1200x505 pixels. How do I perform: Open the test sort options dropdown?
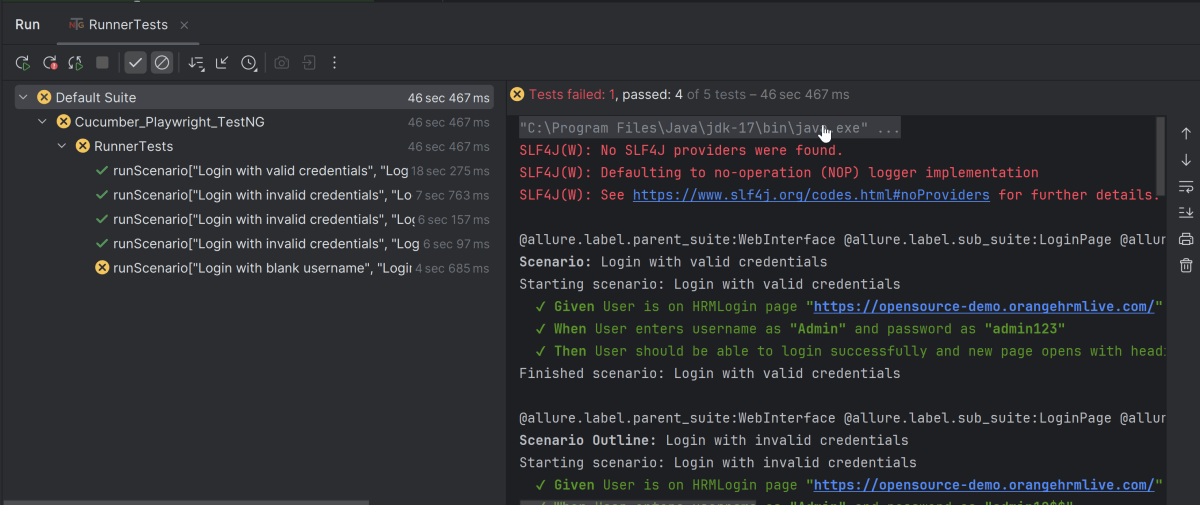[x=195, y=63]
